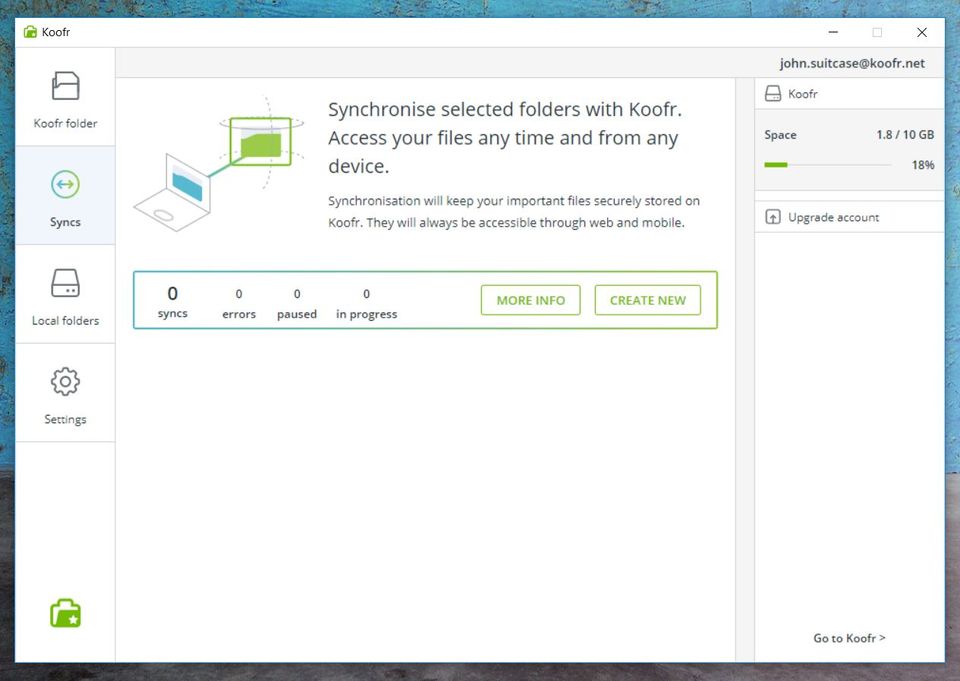Minimize the Koofr window
Viewport: 960px width, 681px height.
(x=833, y=32)
